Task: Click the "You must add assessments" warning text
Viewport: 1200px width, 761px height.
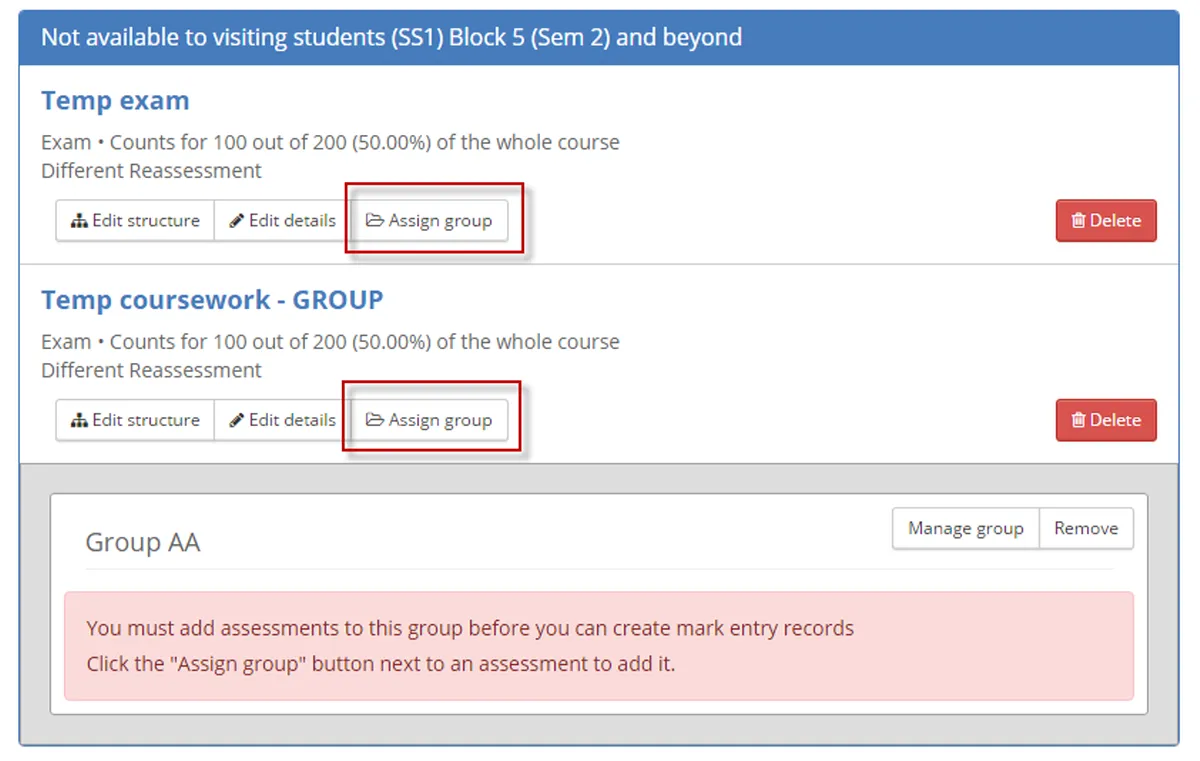Action: 470,629
